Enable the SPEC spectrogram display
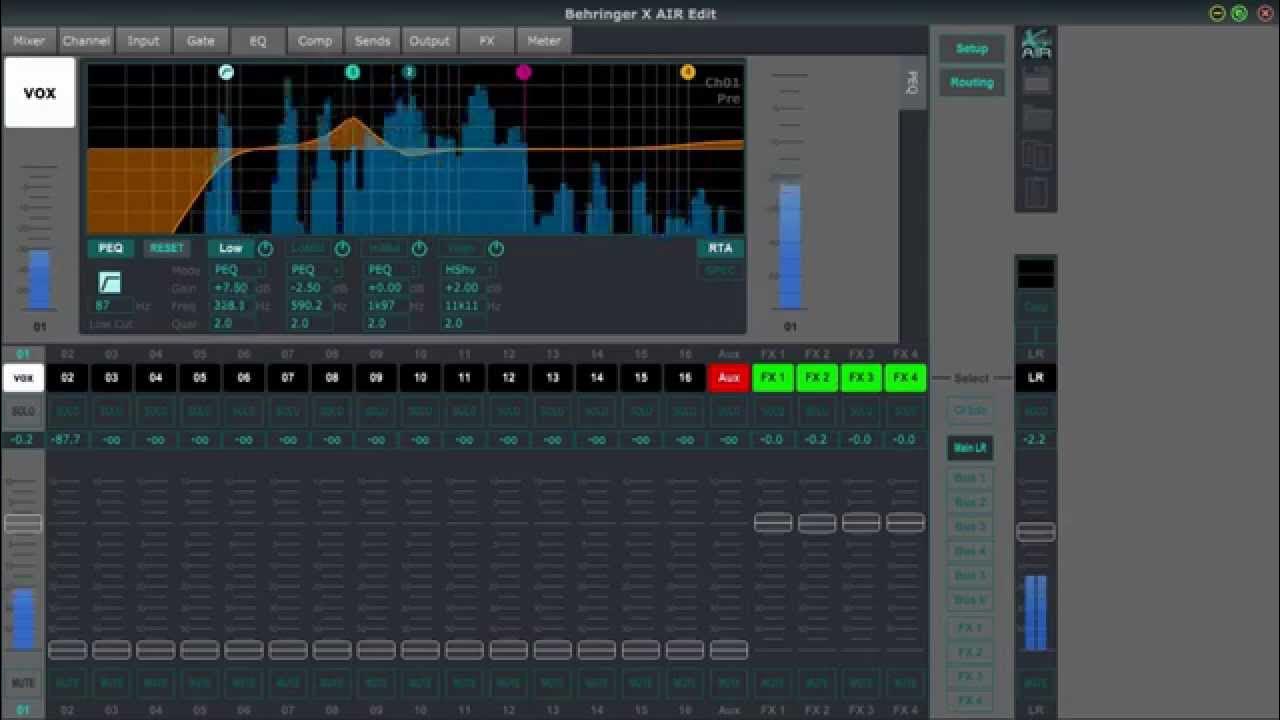Image resolution: width=1280 pixels, height=720 pixels. [x=720, y=271]
